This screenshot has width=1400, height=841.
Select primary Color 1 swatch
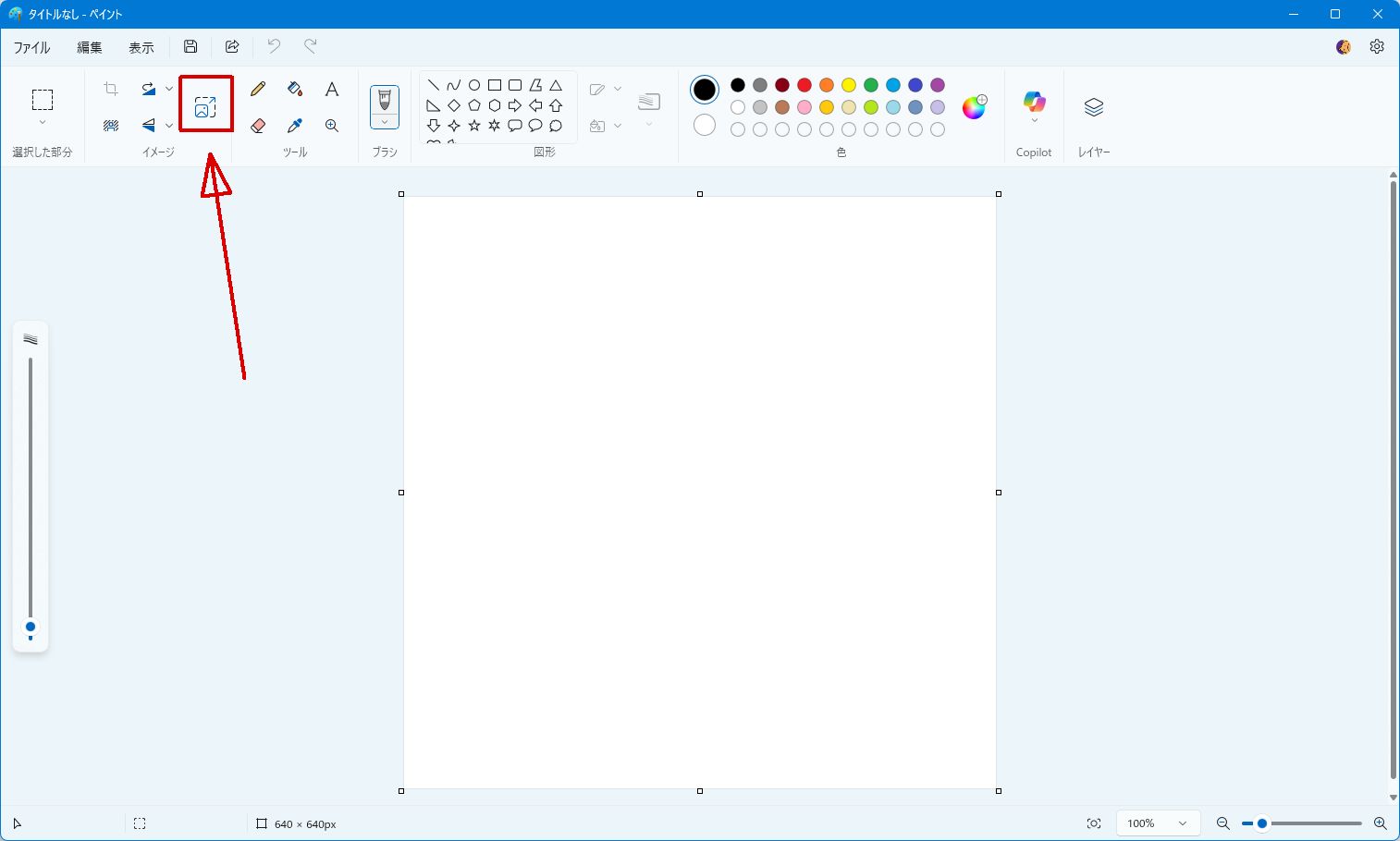pos(705,90)
